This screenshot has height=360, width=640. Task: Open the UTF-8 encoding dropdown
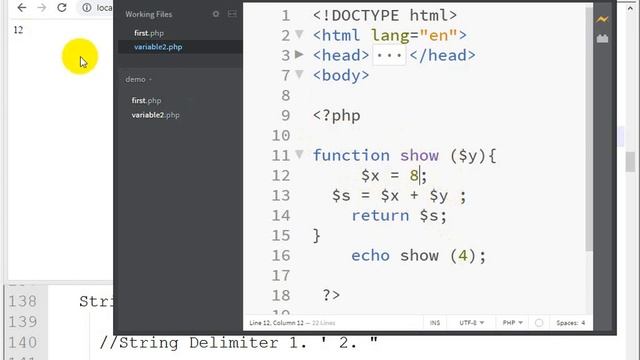tap(471, 323)
